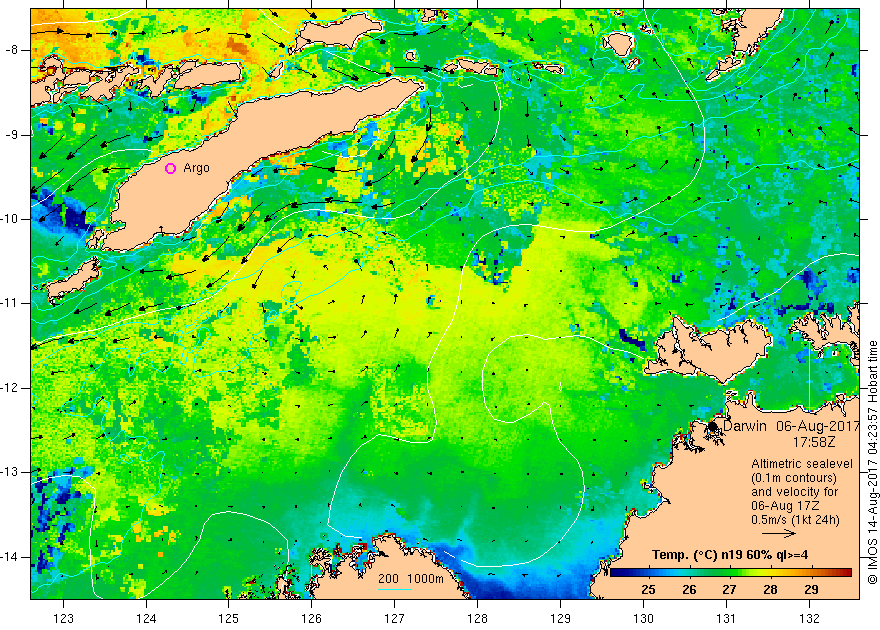Click colorbar label '26'
This screenshot has width=880, height=630.
coord(689,590)
